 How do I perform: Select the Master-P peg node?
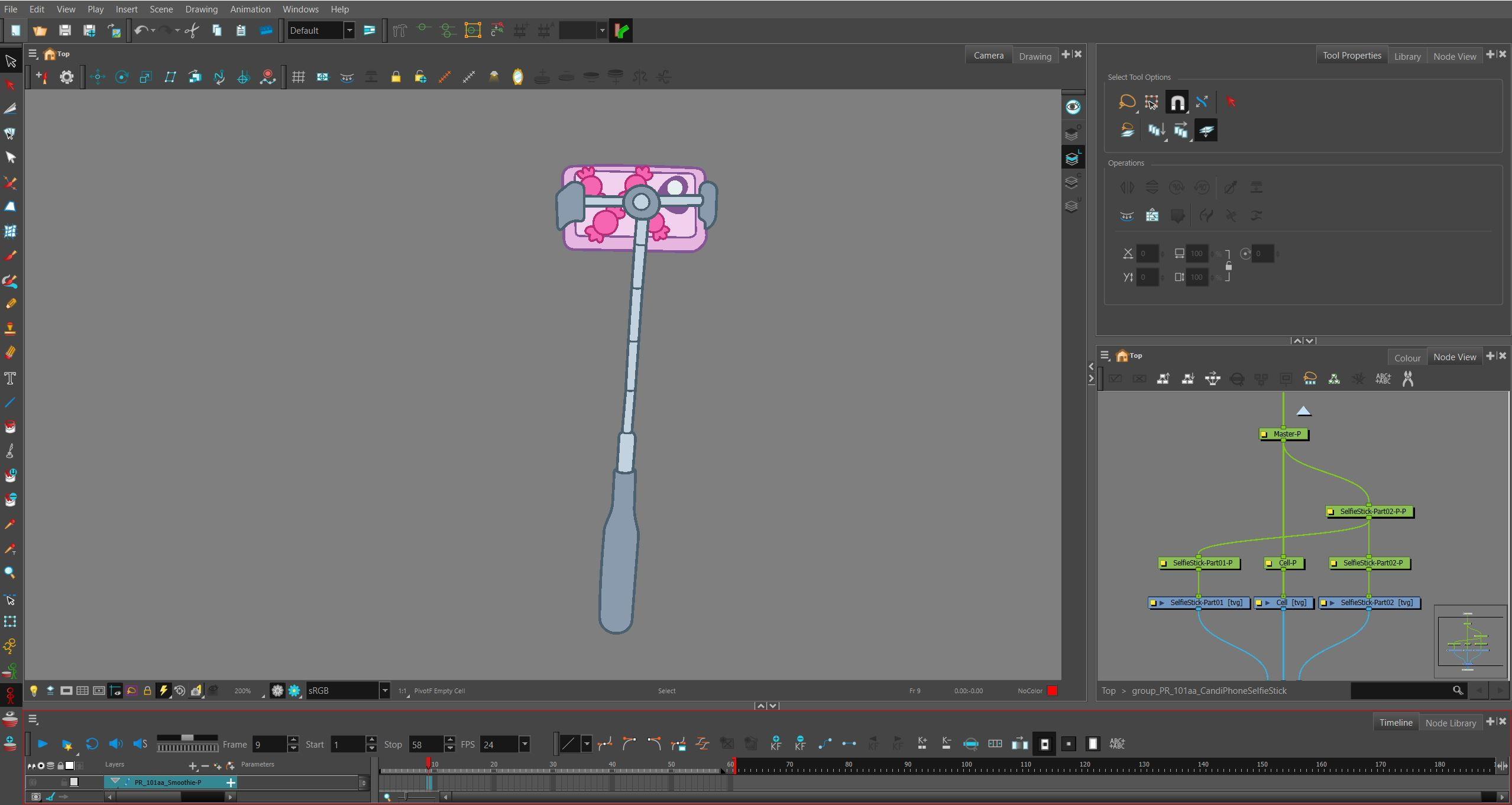(1284, 434)
